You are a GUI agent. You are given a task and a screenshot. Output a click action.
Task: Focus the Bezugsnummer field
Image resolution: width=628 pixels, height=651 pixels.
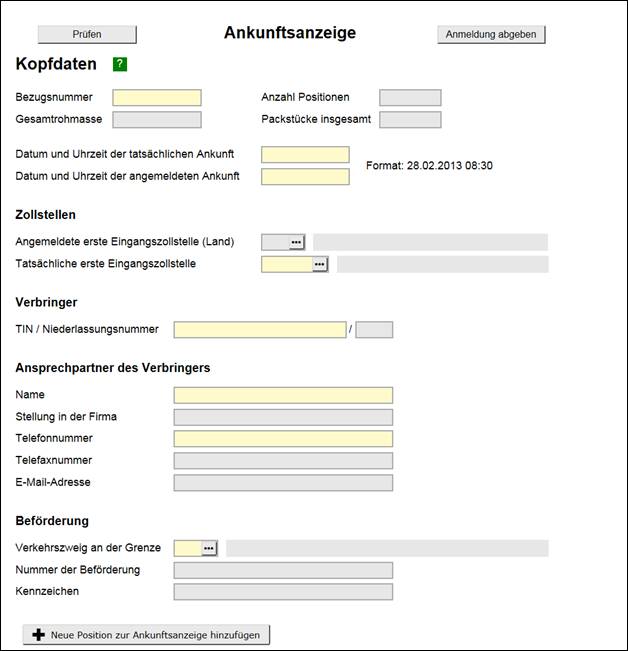[x=157, y=98]
